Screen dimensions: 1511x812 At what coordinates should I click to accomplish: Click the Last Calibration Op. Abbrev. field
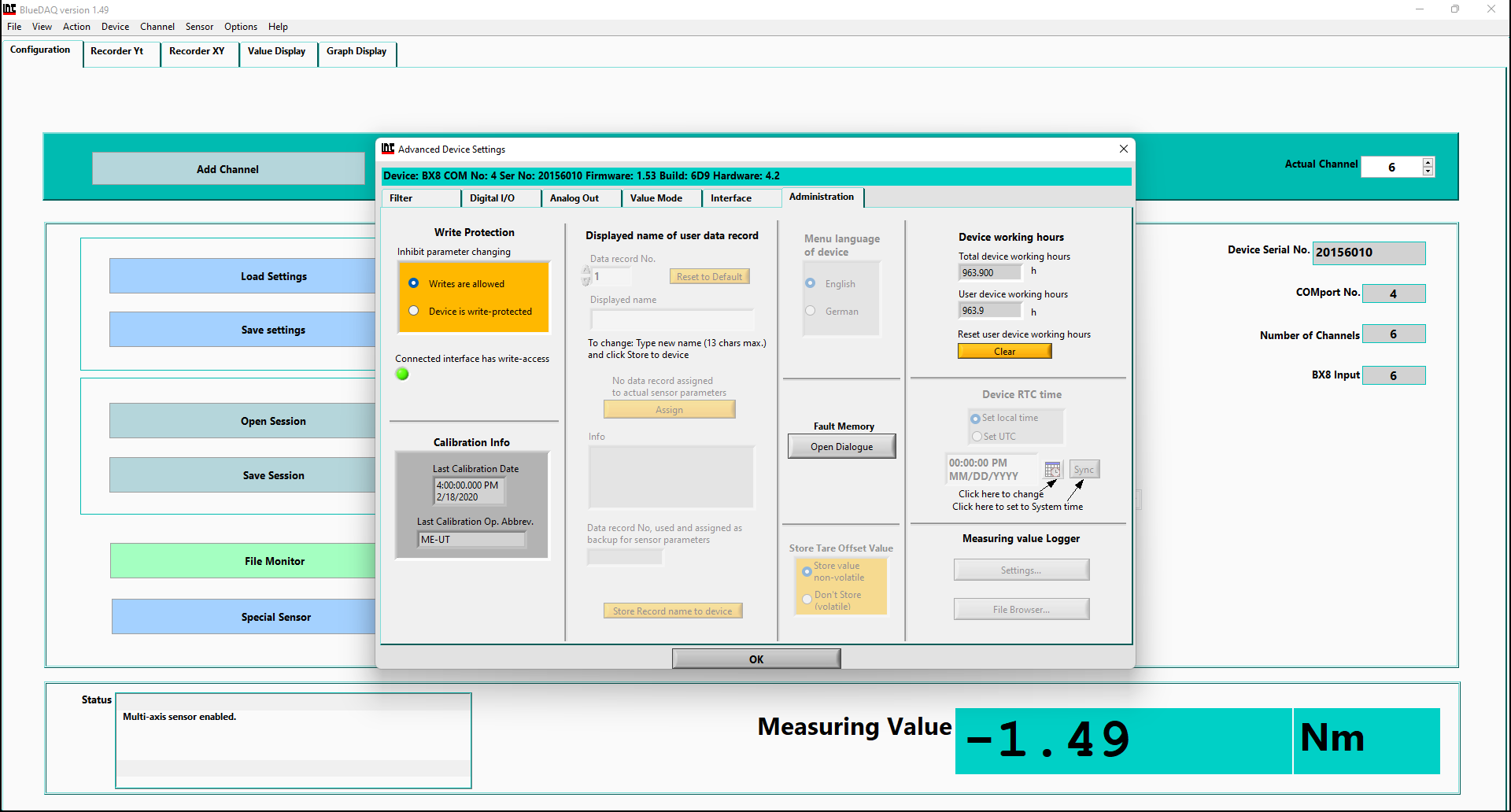471,540
